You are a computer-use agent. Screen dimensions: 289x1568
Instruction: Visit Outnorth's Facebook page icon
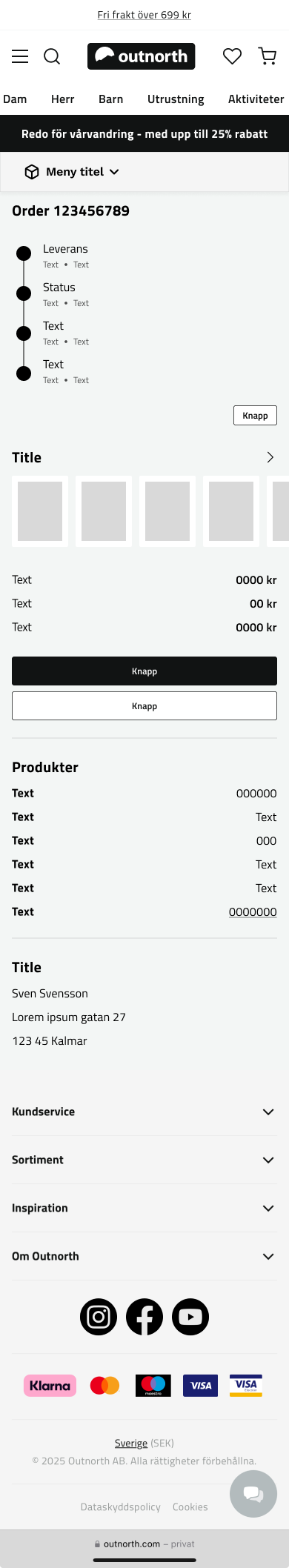(x=144, y=1317)
